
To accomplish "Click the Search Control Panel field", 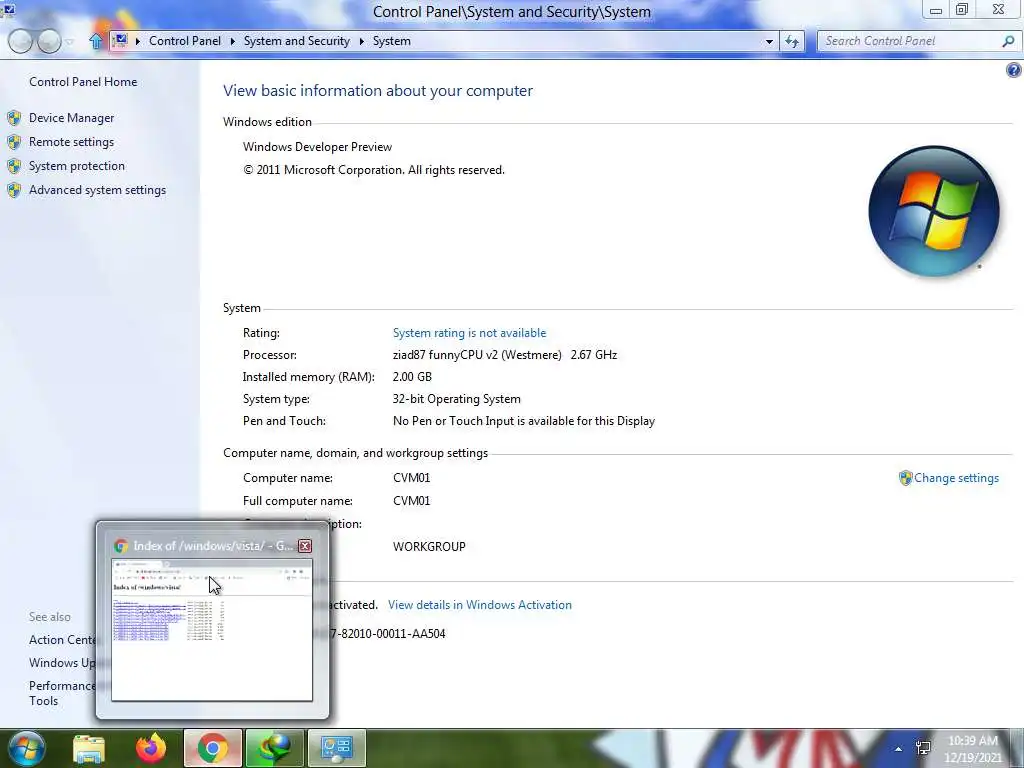I will [909, 41].
